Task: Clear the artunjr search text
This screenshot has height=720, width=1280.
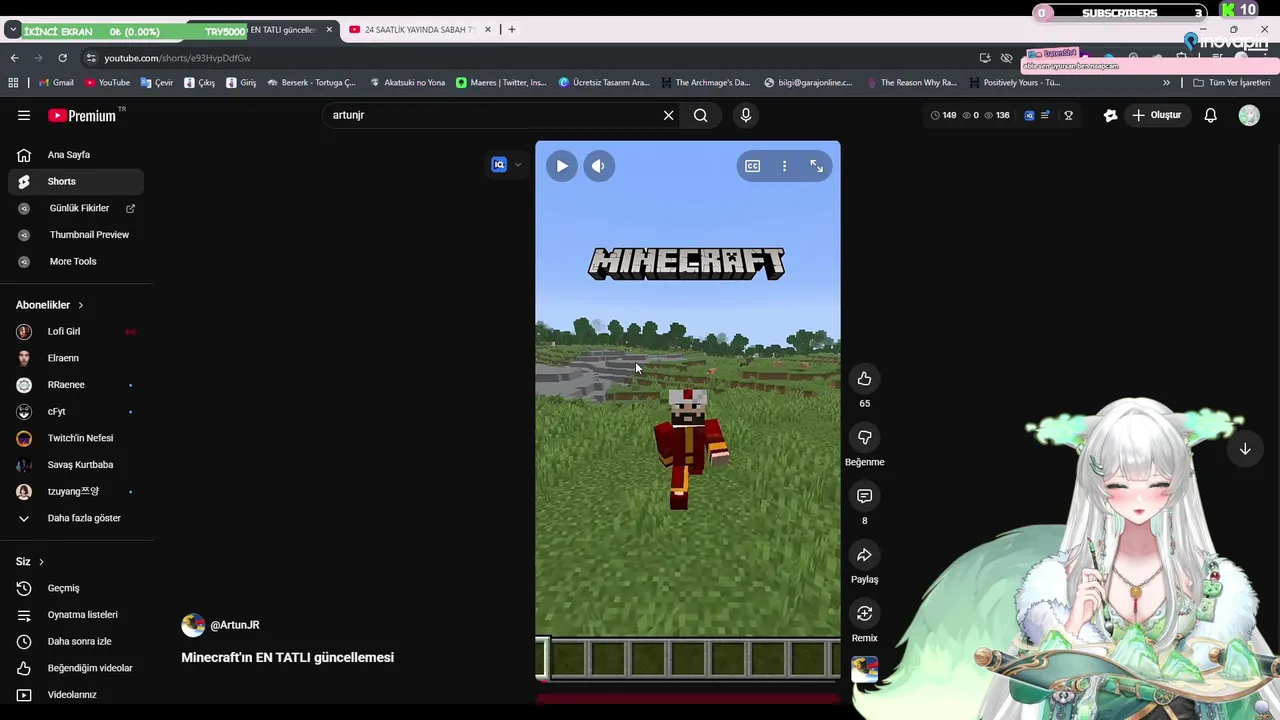Action: [668, 115]
